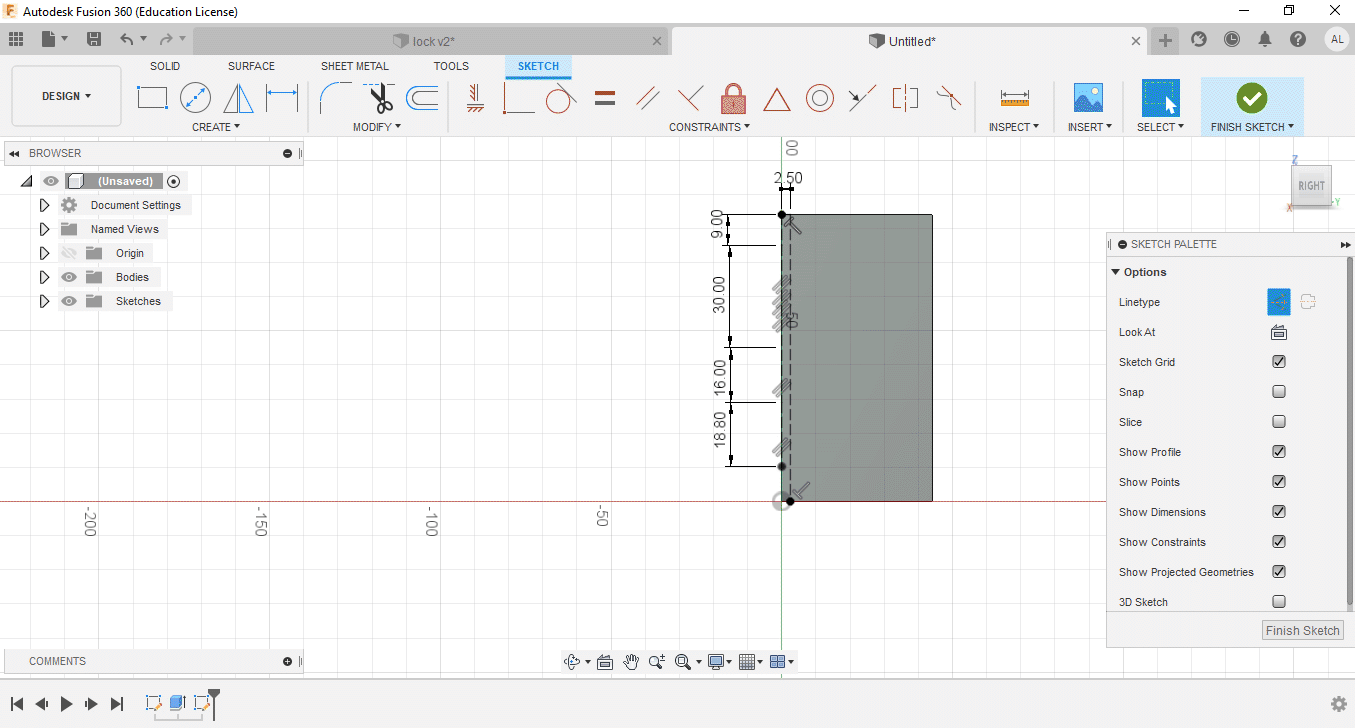The width and height of the screenshot is (1355, 728).
Task: Apply the Curvature constraint
Action: [x=948, y=98]
